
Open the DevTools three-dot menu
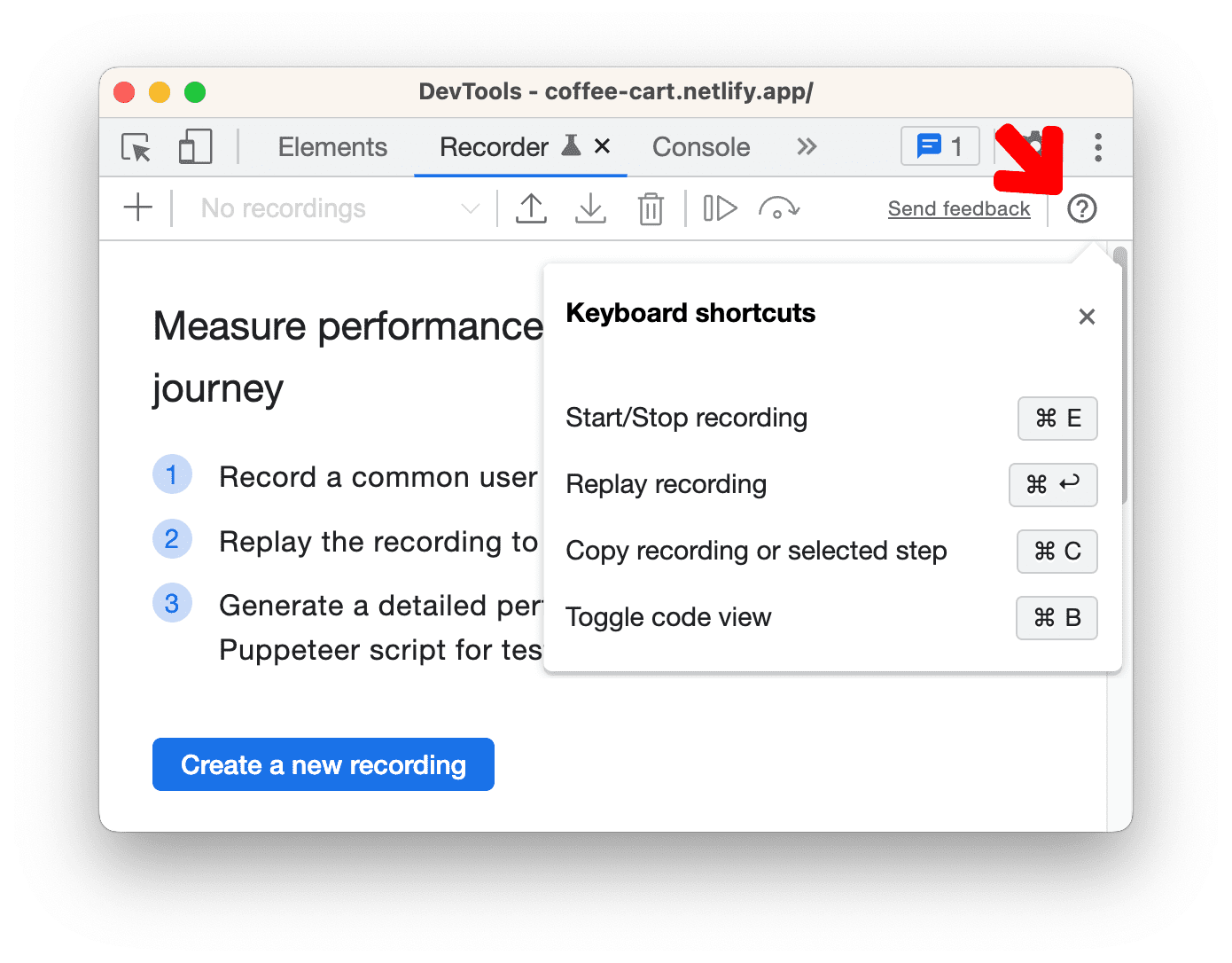coord(1097,147)
